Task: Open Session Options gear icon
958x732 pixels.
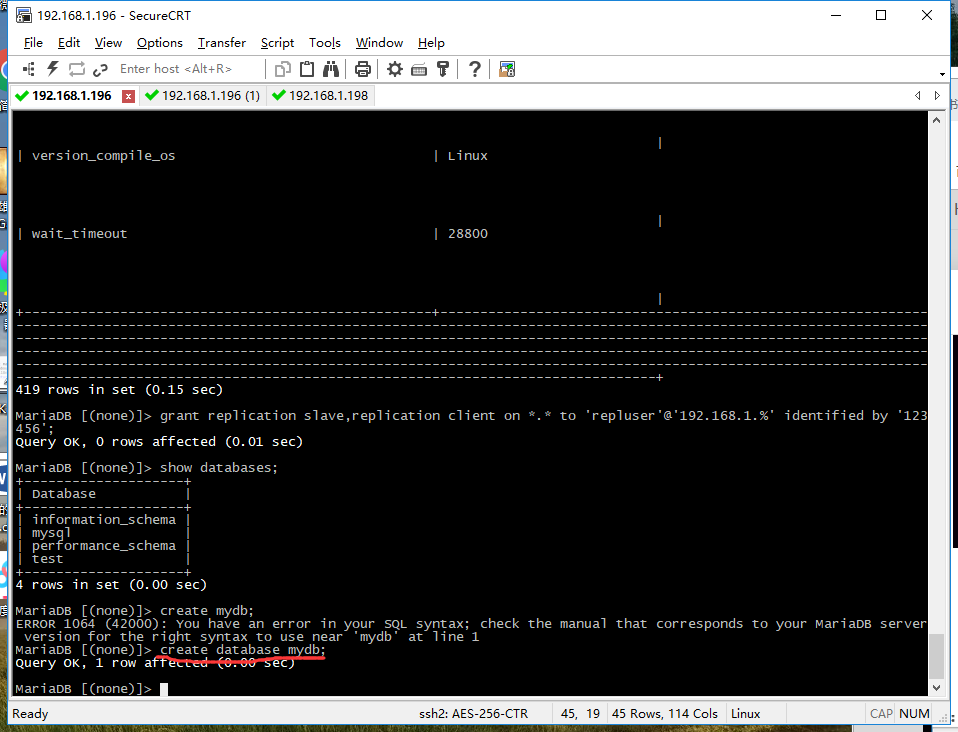Action: (395, 69)
